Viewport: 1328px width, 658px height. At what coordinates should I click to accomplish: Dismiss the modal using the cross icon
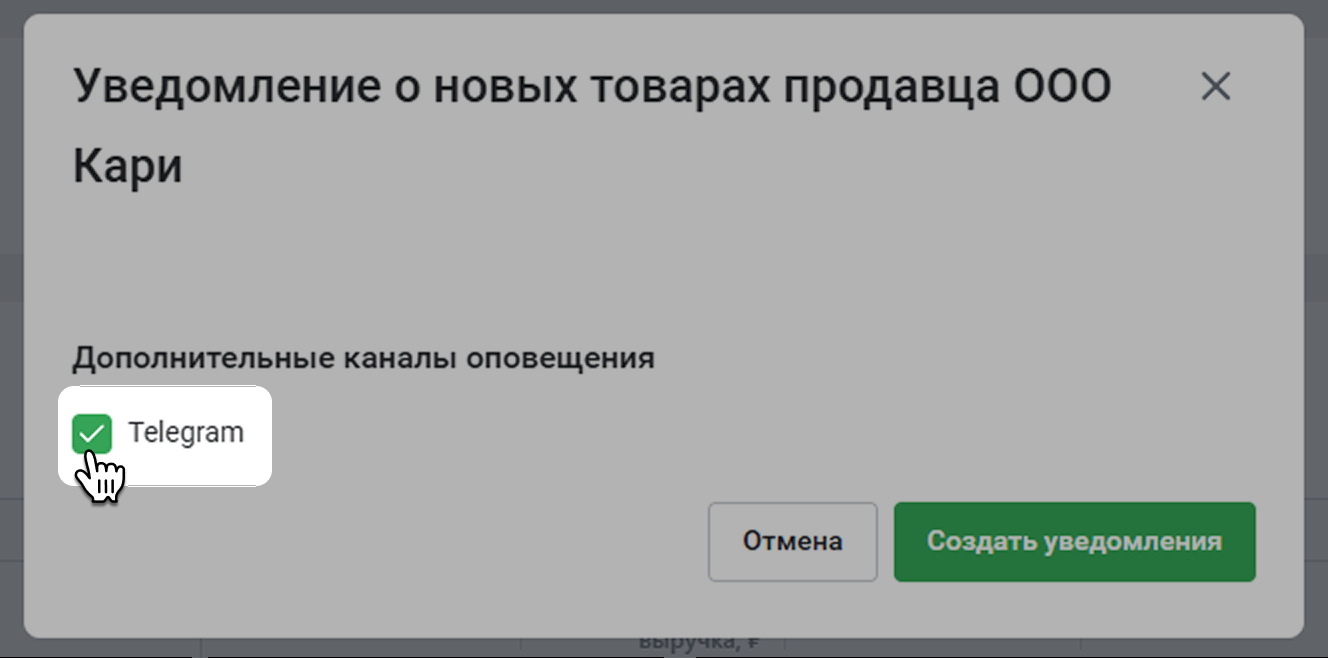1215,87
